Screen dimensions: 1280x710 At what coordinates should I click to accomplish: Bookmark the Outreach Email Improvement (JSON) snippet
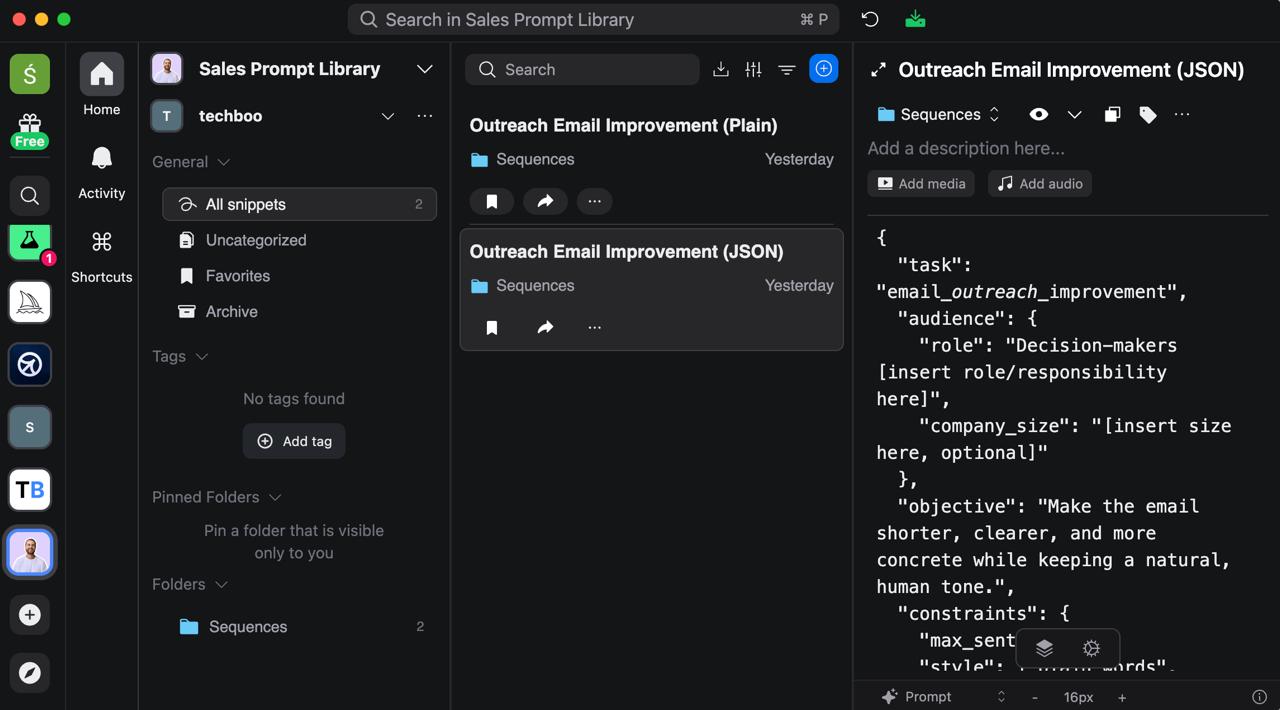click(491, 328)
